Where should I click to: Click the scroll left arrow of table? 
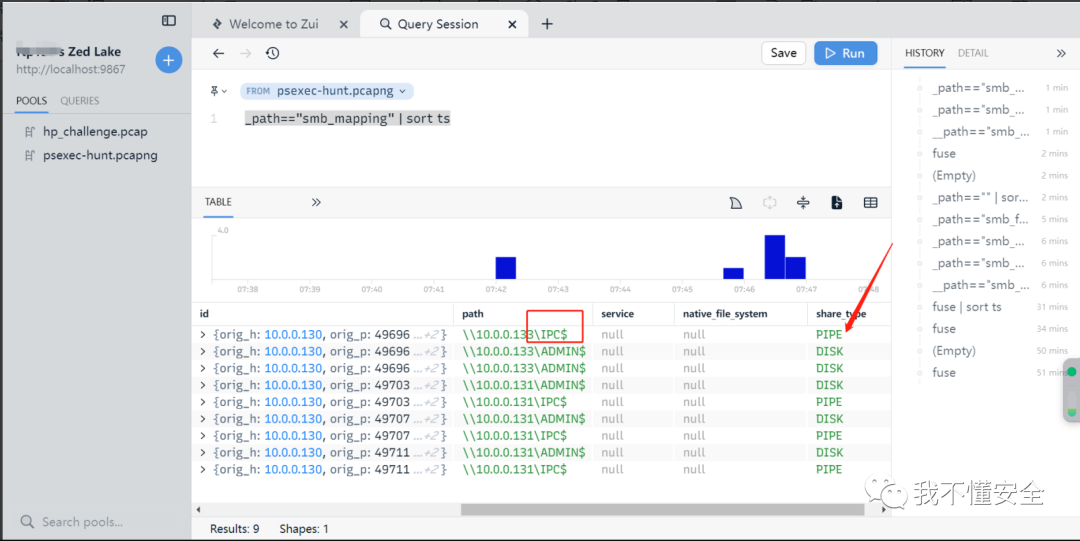(198, 510)
